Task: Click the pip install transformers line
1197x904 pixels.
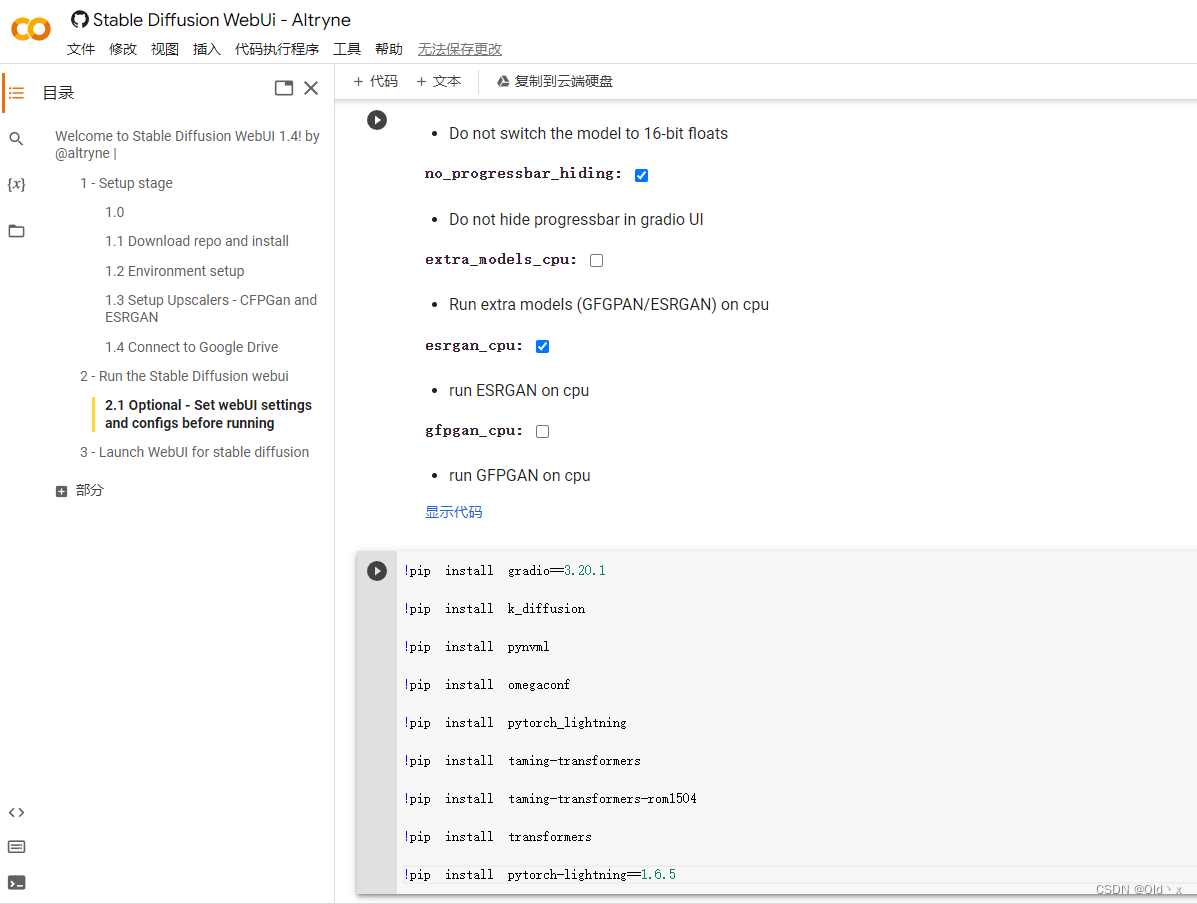Action: coord(498,837)
